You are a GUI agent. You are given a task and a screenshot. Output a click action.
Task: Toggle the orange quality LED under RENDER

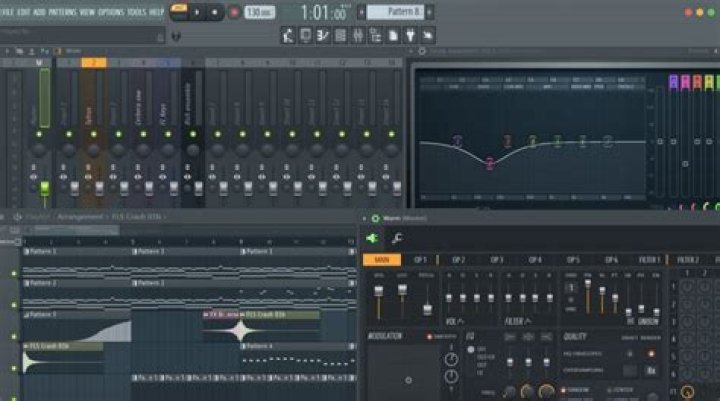click(x=651, y=354)
